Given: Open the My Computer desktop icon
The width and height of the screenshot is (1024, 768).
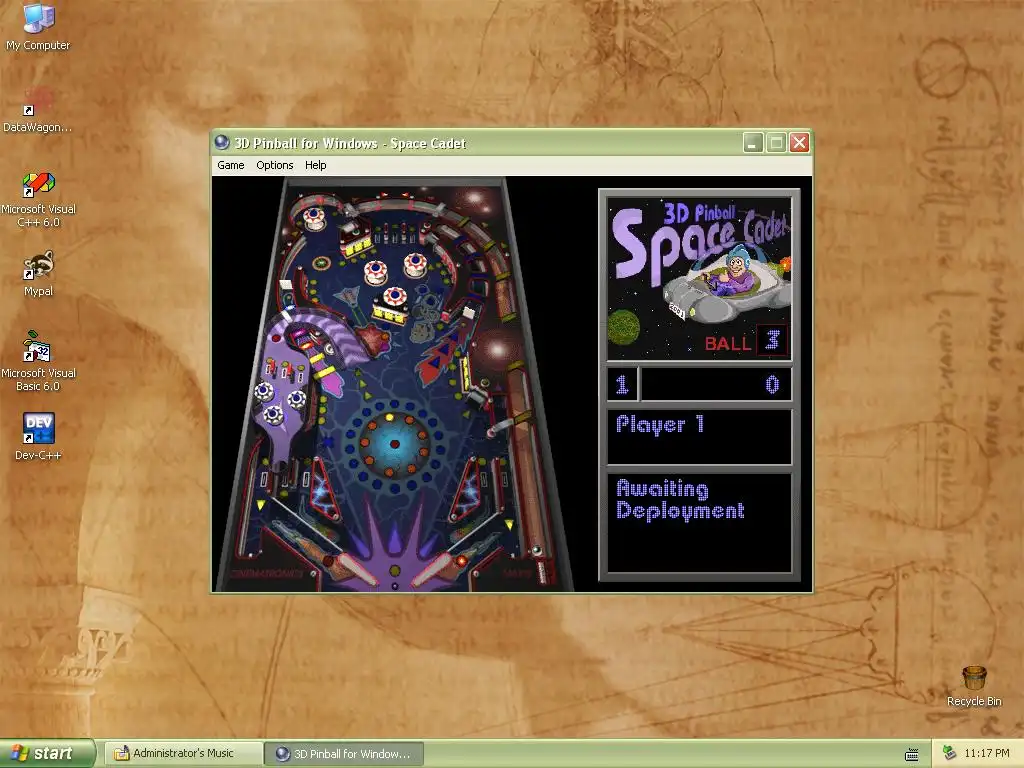Looking at the screenshot, I should [38, 26].
